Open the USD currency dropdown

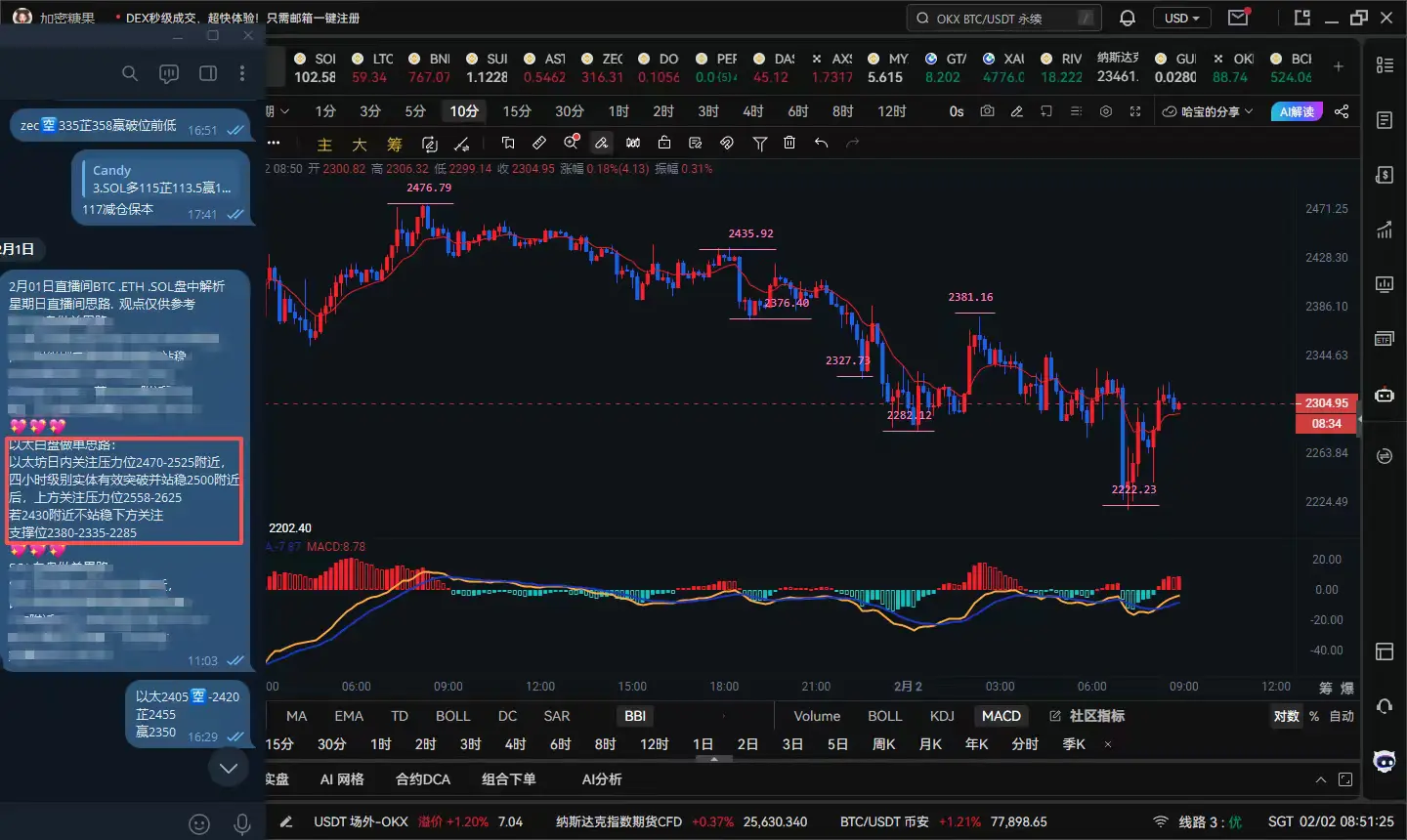(x=1181, y=19)
